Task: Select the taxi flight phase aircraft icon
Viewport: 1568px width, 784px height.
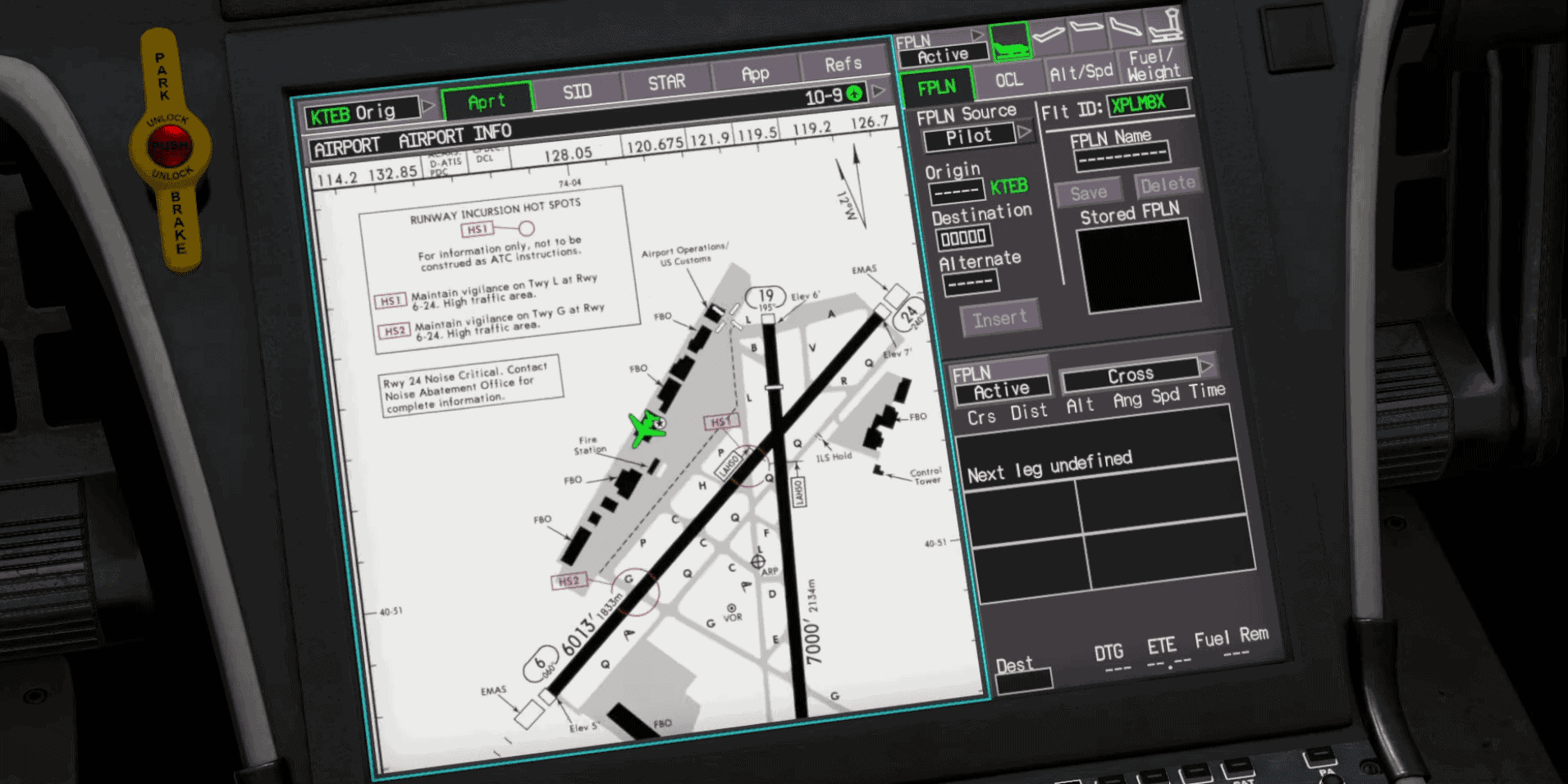Action: pos(1013,41)
